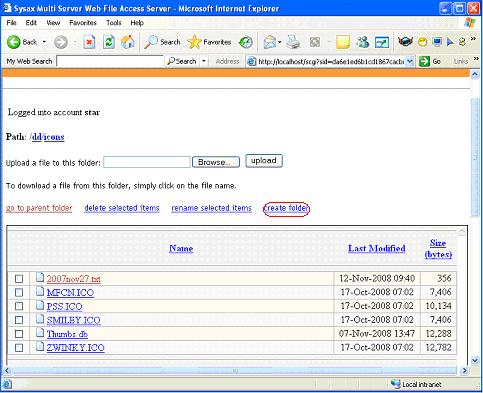Click the Browse... button

pos(216,162)
